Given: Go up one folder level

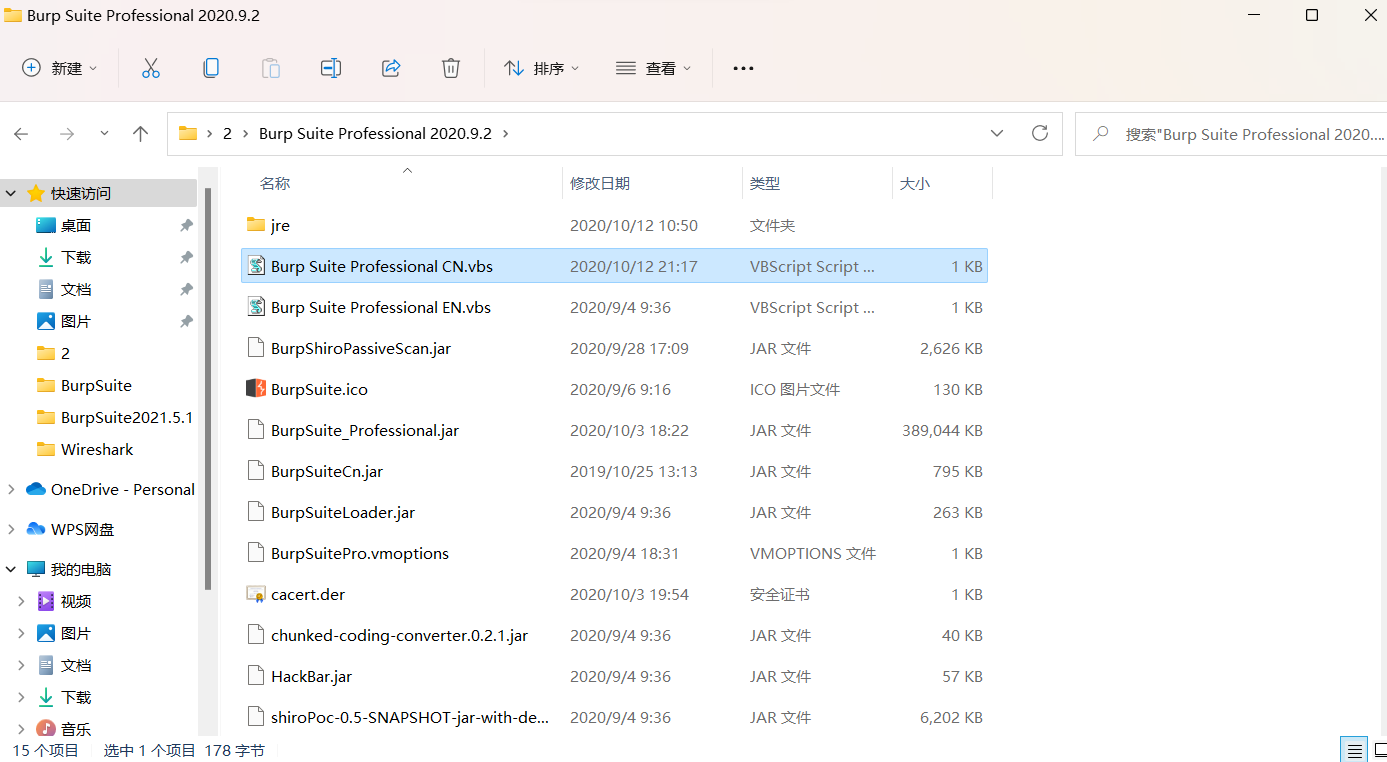Looking at the screenshot, I should pos(141,134).
